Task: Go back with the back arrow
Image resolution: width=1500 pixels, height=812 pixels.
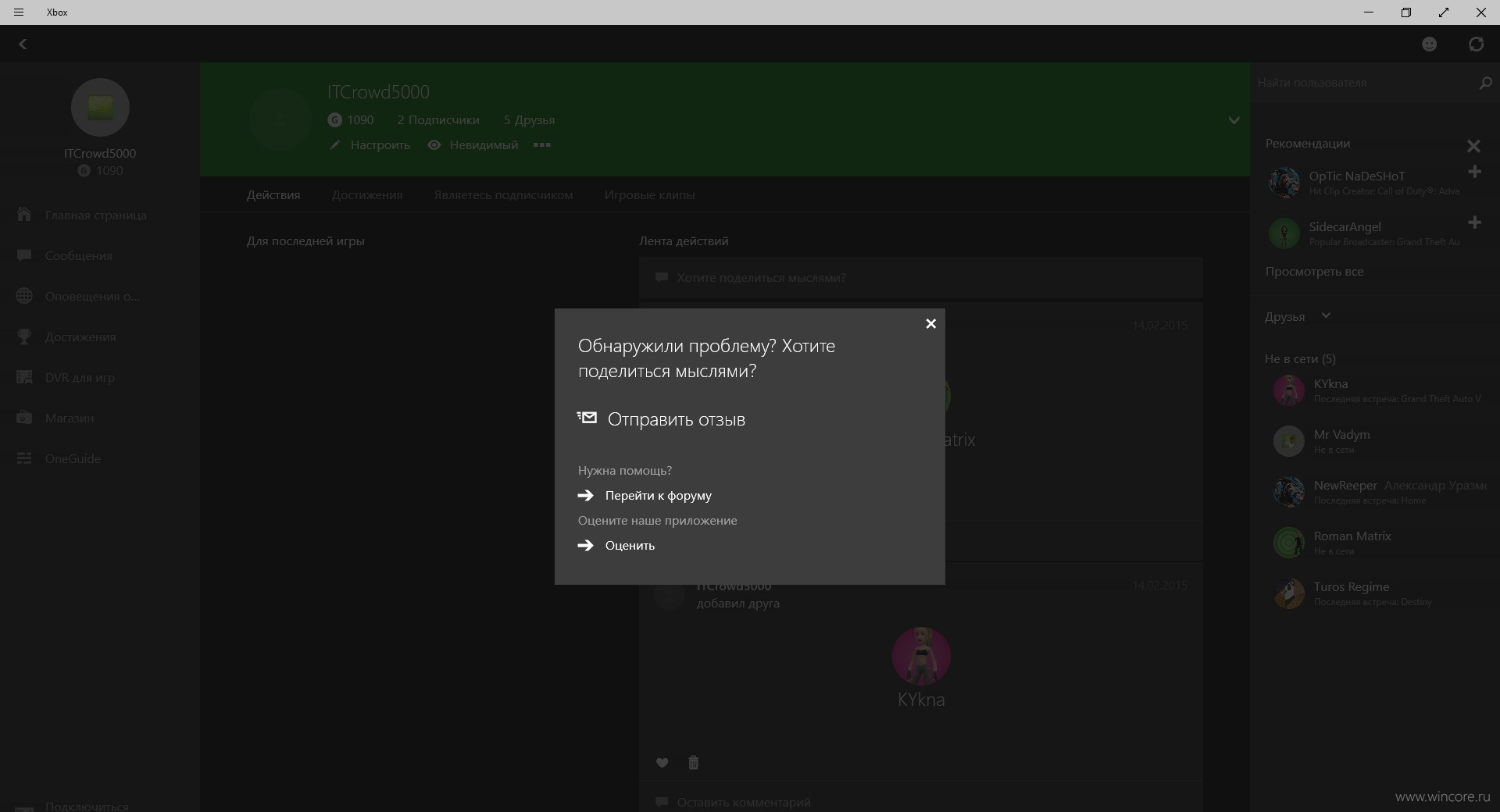Action: coord(23,45)
